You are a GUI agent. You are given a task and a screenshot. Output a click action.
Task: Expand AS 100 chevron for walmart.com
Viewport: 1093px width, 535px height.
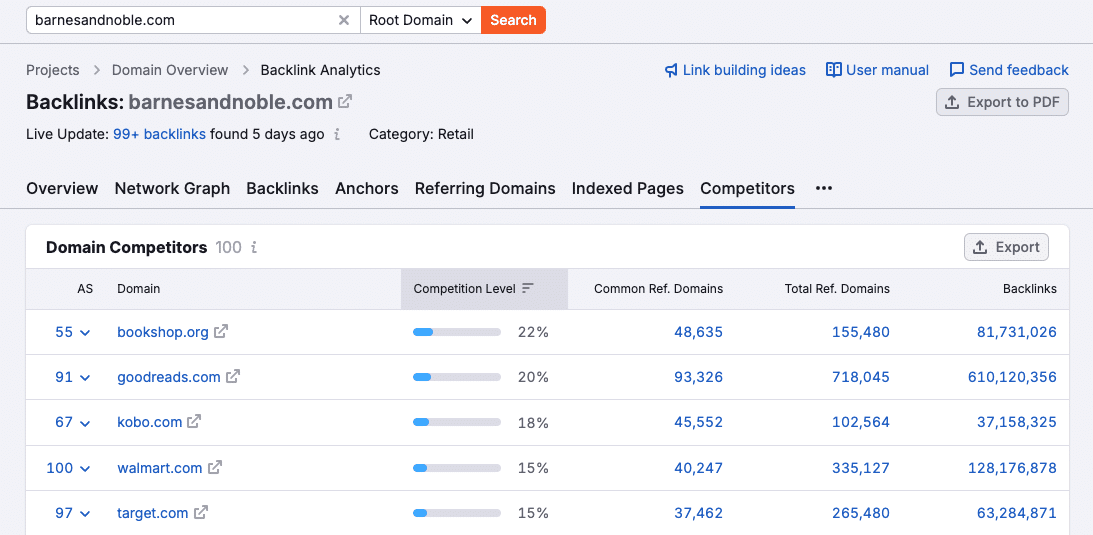pos(85,469)
